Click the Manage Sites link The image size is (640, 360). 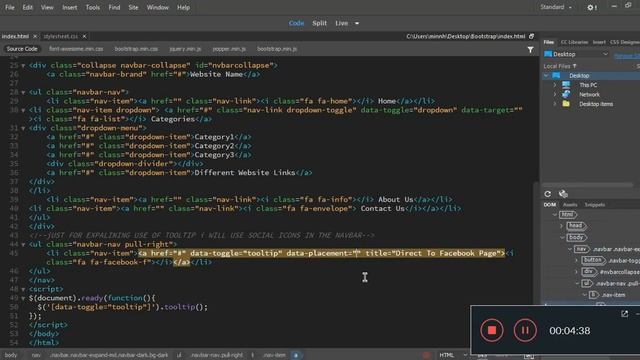[x=627, y=56]
